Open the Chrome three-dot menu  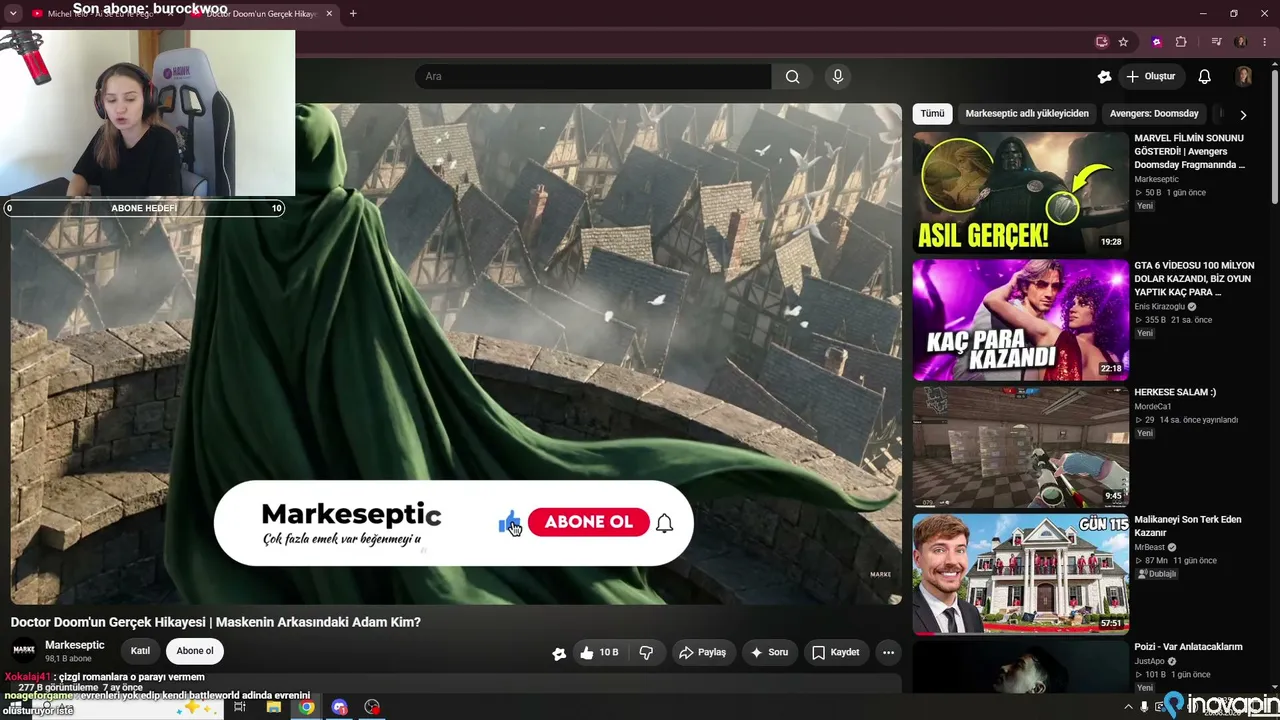tap(1265, 42)
